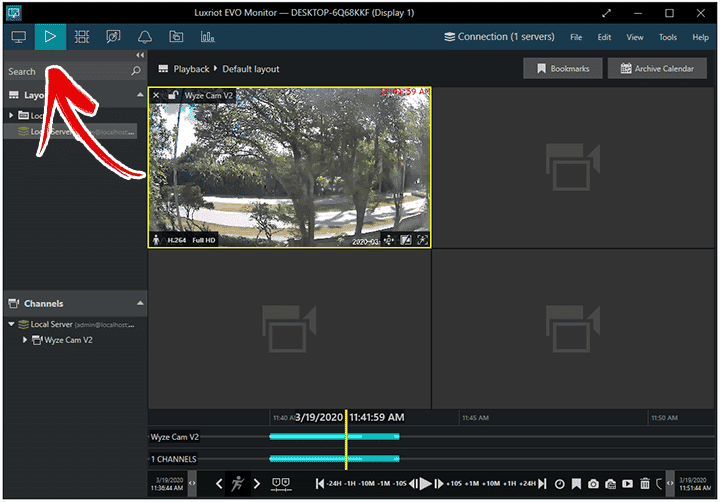720x502 pixels.
Task: Toggle the PTZ control icon on camera view
Action: (x=389, y=240)
